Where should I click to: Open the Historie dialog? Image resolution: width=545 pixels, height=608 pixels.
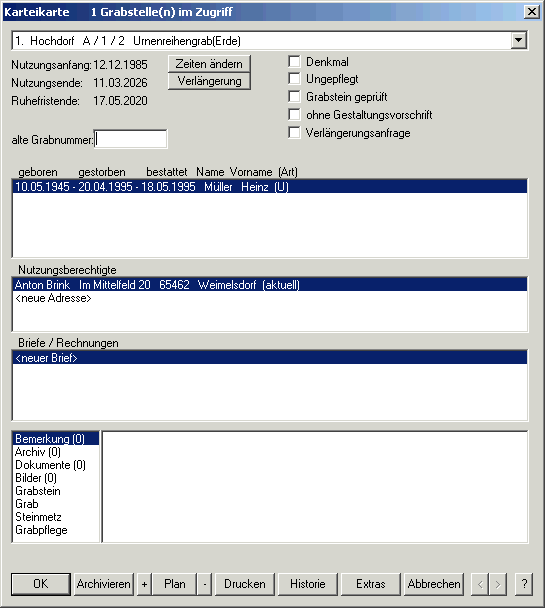coord(308,584)
